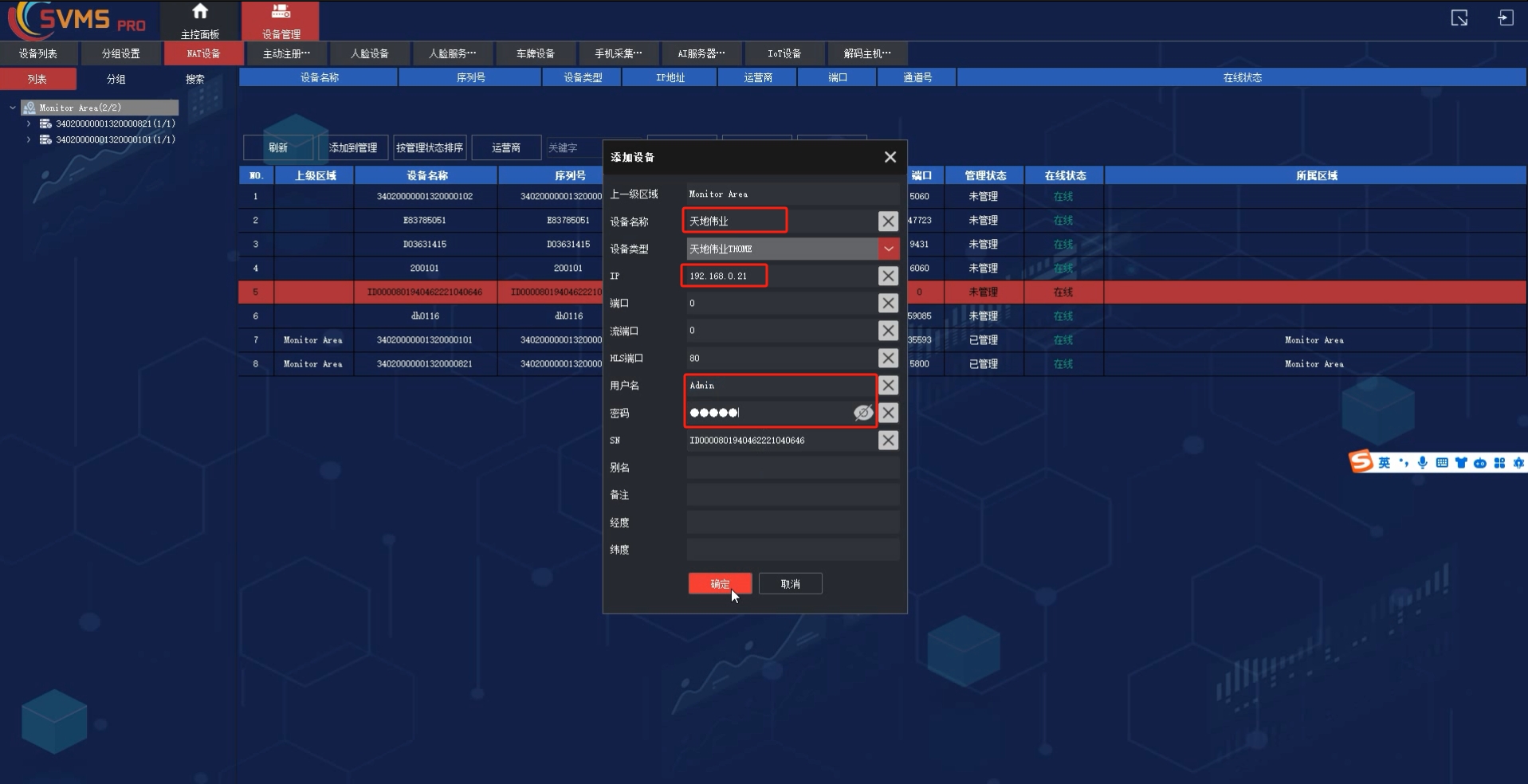Screen dimensions: 1528x784
Task: Collapse the Monitor Area tree node
Action: [x=13, y=108]
